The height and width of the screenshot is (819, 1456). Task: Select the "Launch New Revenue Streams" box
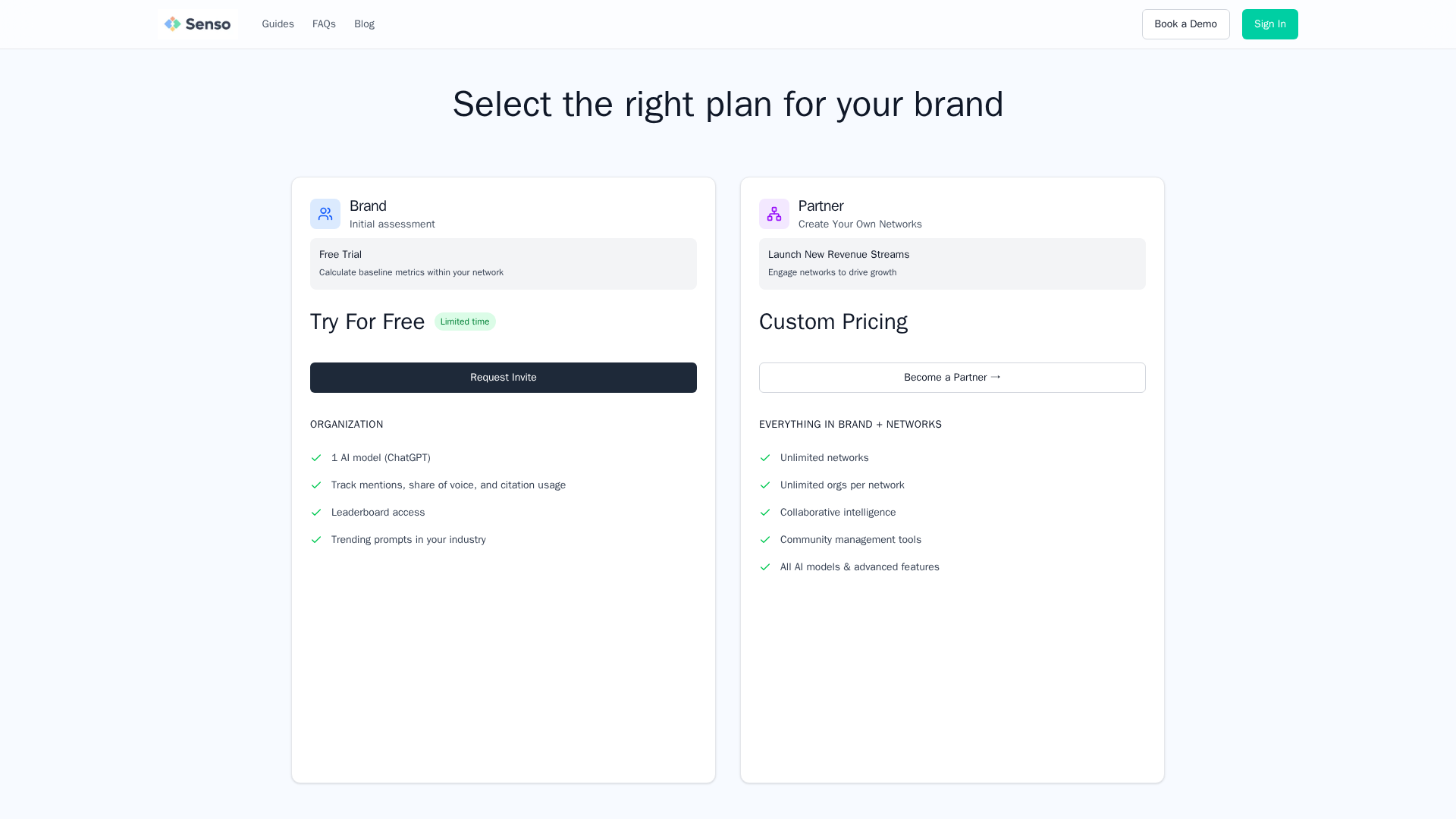(952, 263)
